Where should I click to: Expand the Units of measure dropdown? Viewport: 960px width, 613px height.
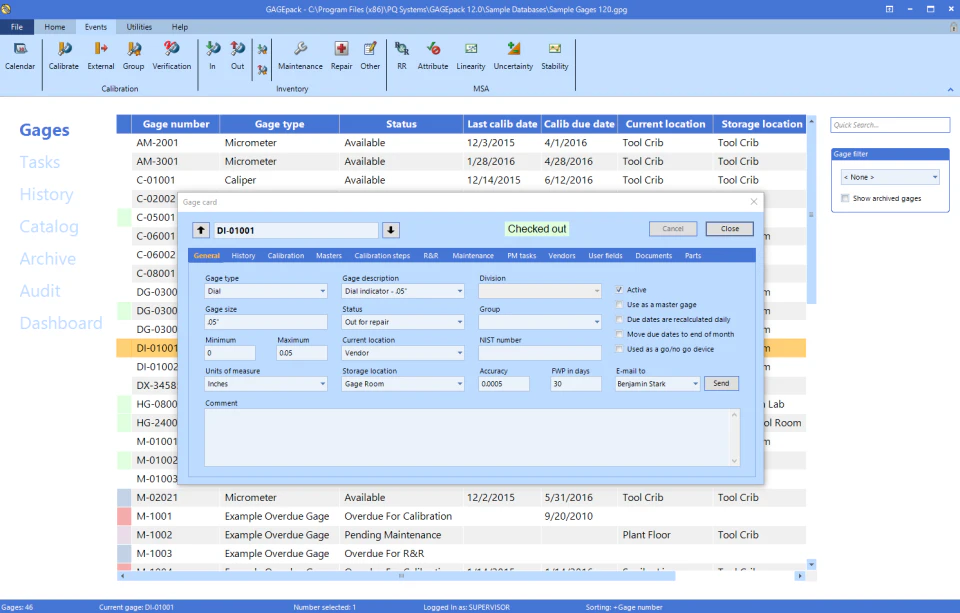click(320, 384)
